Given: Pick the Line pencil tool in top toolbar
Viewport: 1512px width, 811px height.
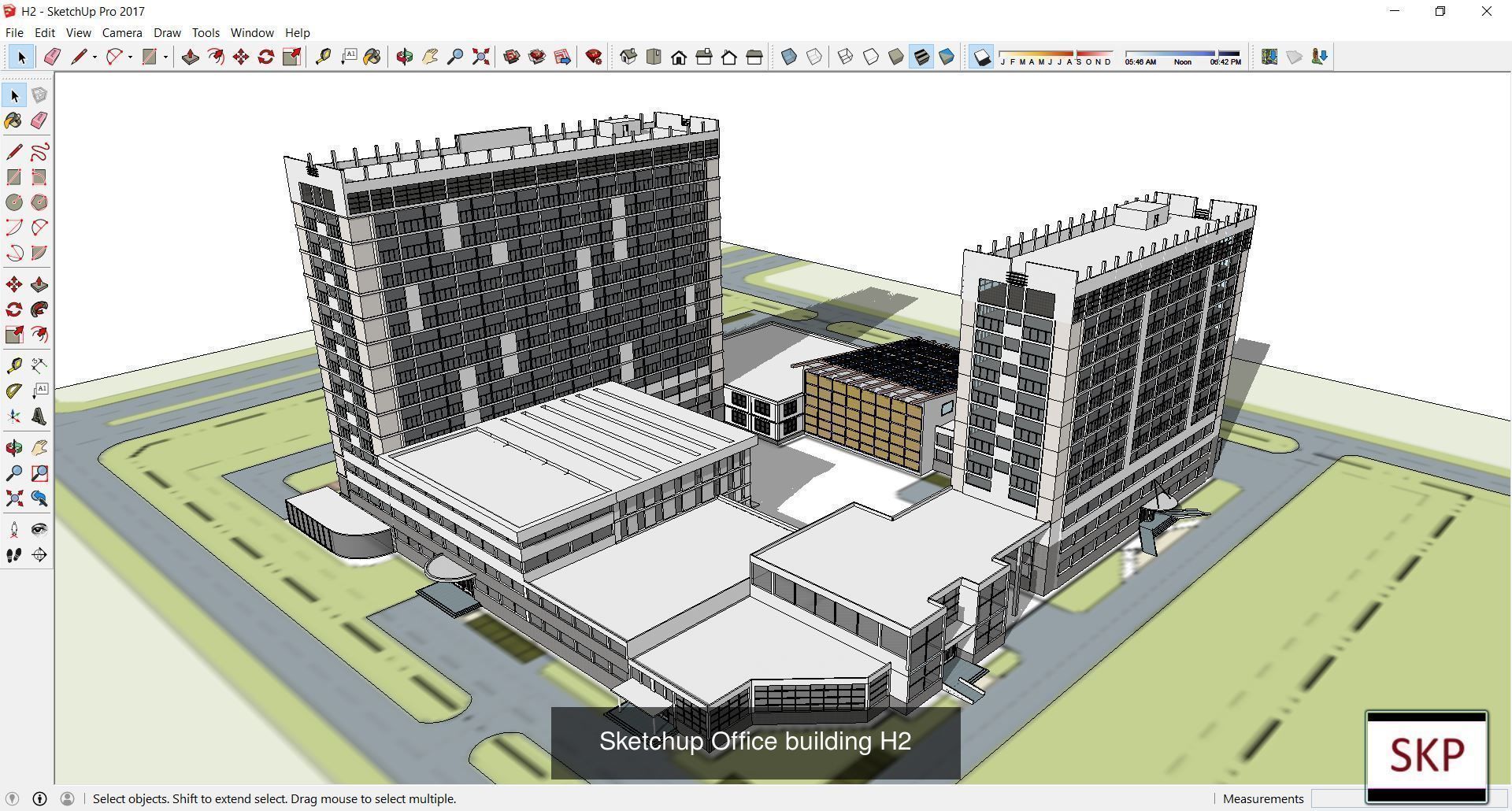Looking at the screenshot, I should pos(79,57).
